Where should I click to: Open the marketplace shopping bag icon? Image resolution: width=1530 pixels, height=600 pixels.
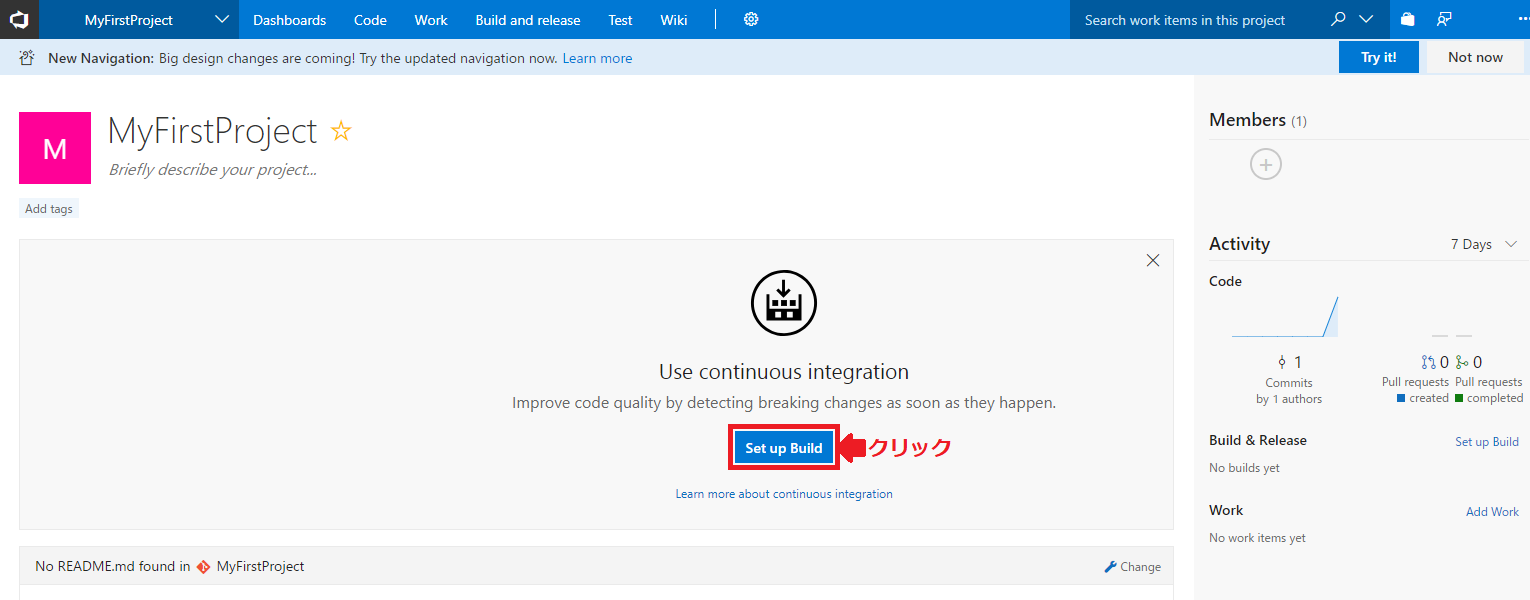1408,19
